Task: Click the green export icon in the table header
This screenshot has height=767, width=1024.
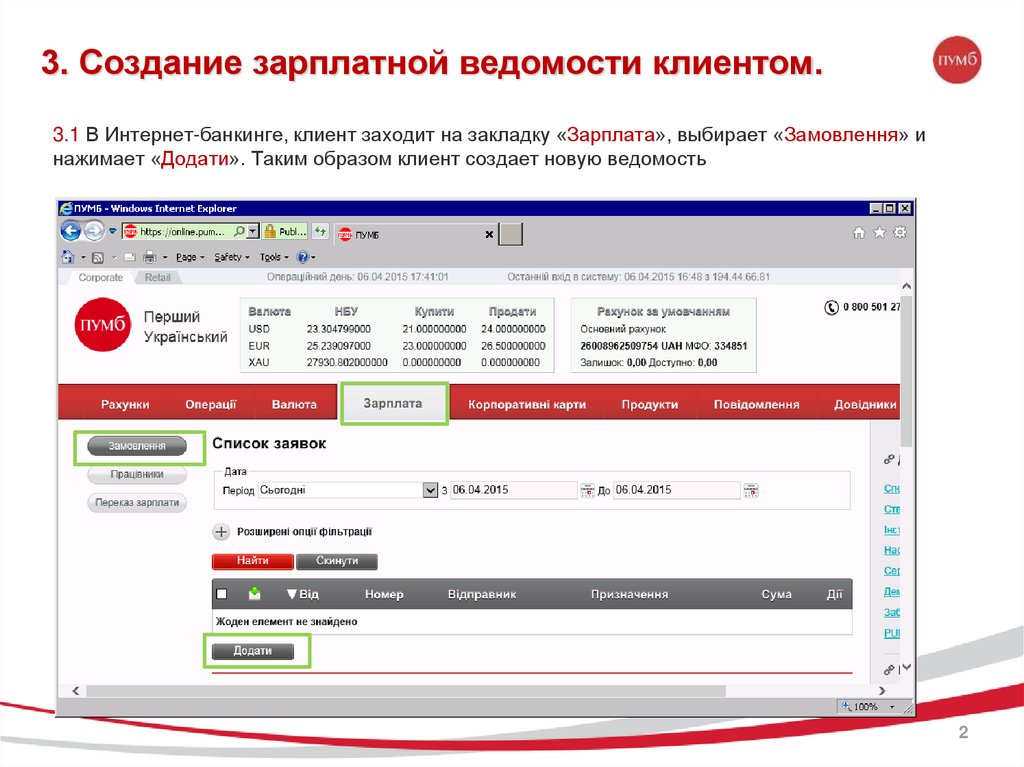Action: tap(254, 594)
